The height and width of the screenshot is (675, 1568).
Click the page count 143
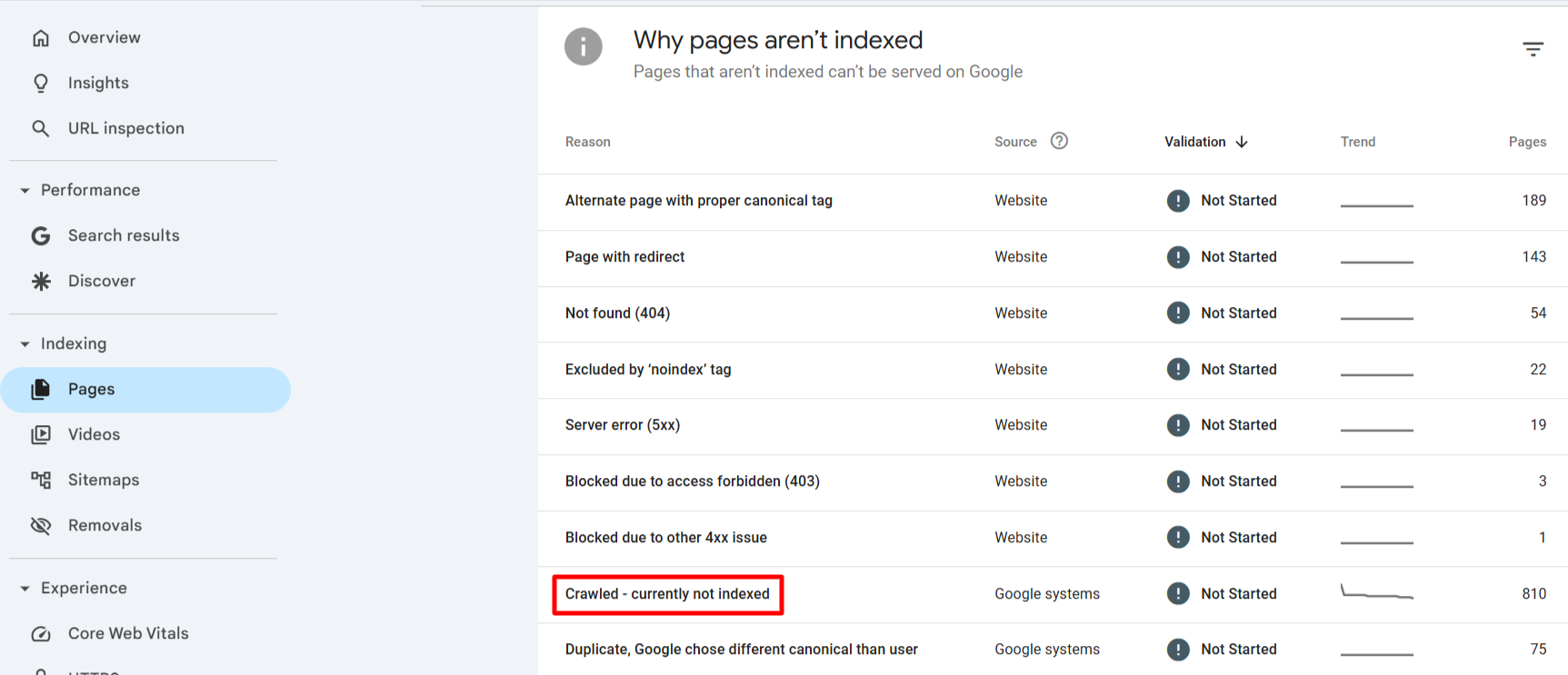point(1534,257)
